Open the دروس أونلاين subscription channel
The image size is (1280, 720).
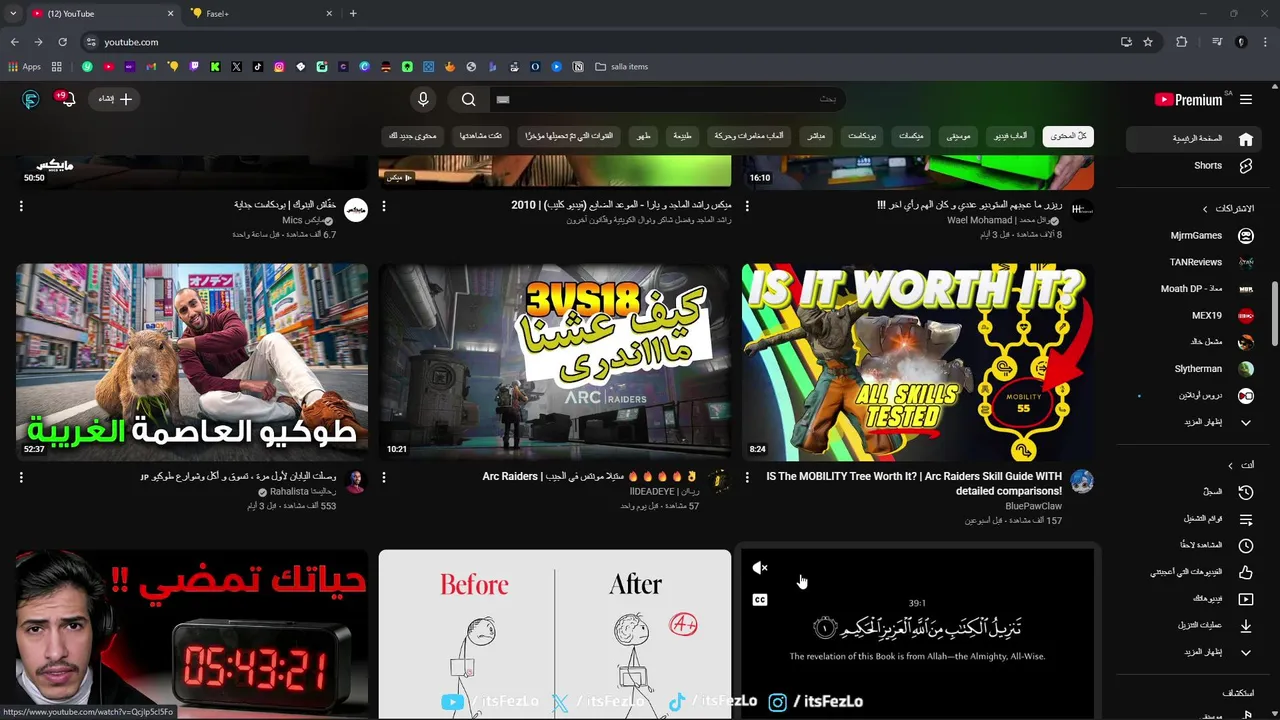coord(1192,396)
